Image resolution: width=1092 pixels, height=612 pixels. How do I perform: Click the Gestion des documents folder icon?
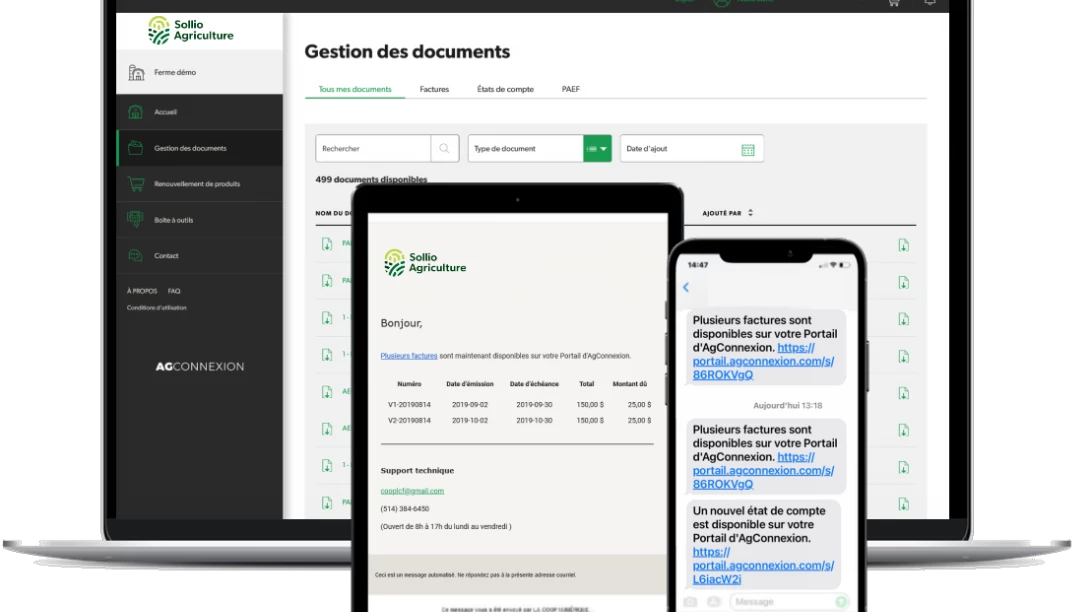click(x=136, y=148)
